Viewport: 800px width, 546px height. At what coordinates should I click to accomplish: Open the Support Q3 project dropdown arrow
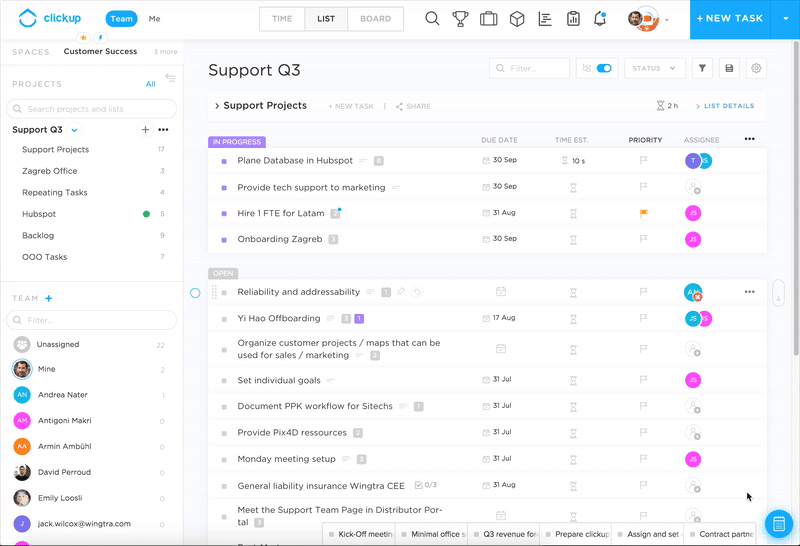pos(75,130)
